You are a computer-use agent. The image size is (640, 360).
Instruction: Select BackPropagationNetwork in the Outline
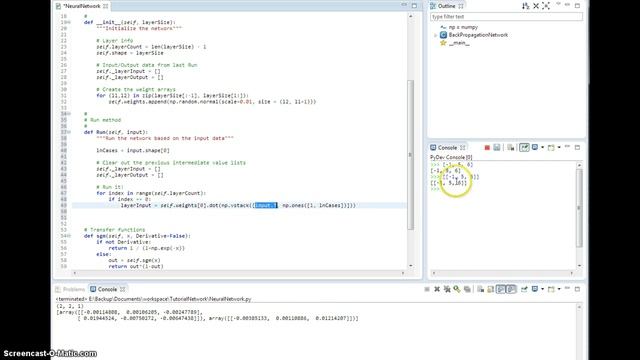coord(478,35)
